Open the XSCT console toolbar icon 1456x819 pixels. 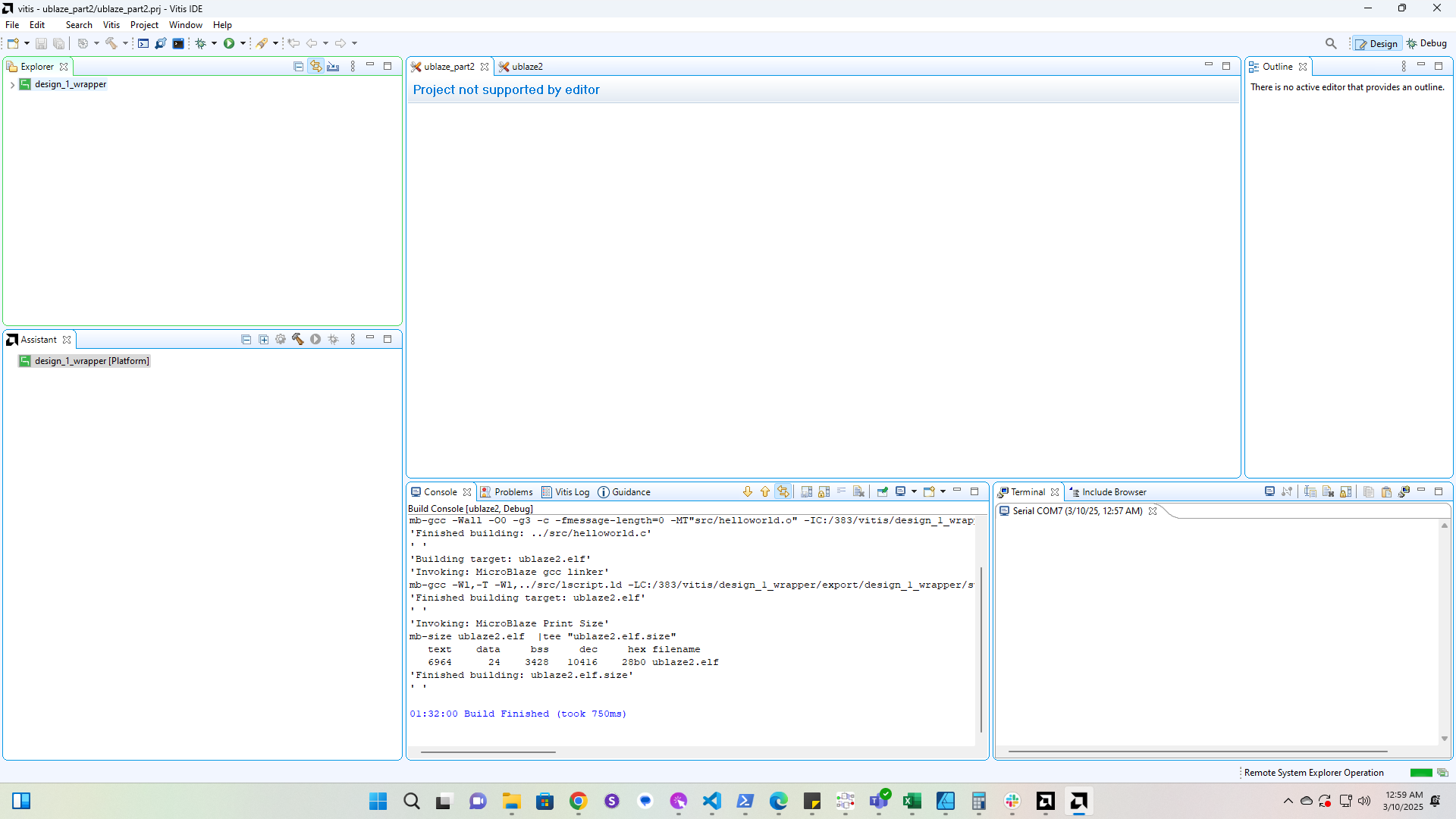click(x=143, y=43)
